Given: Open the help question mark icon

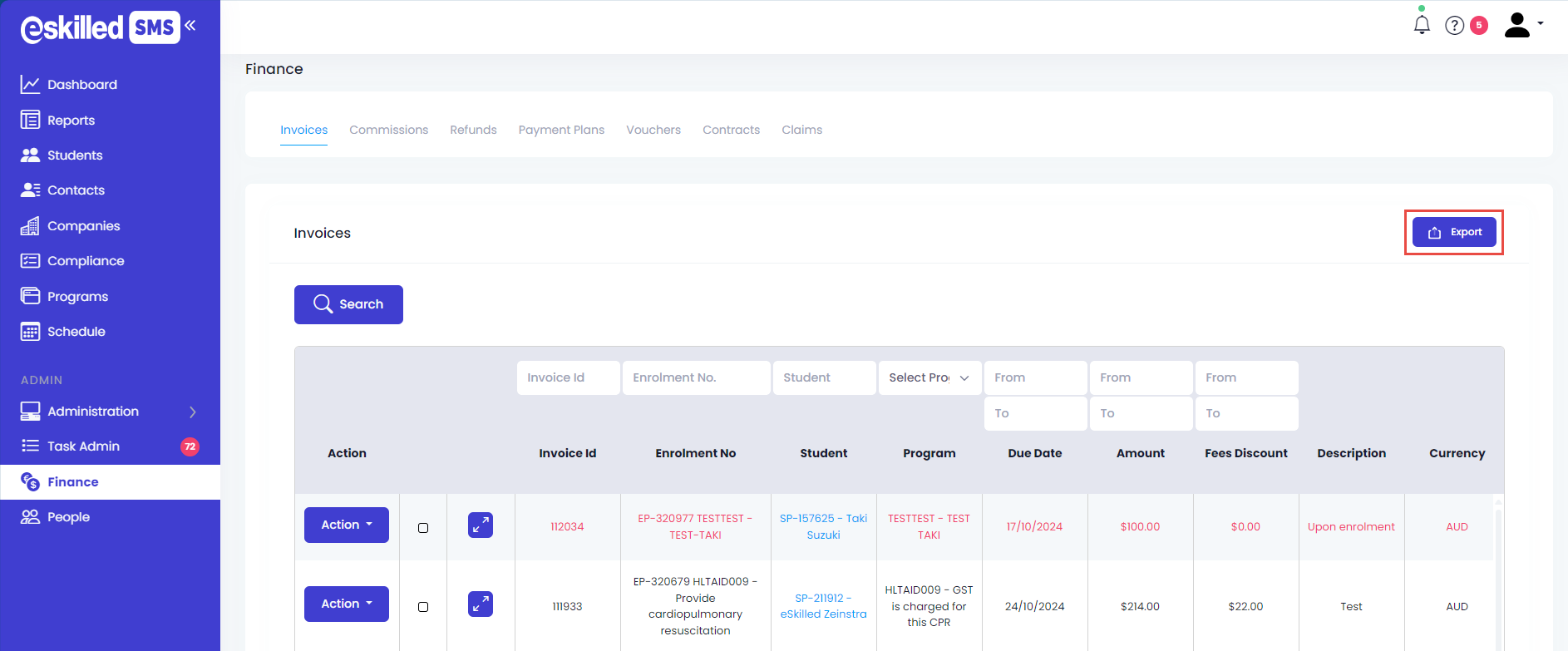Looking at the screenshot, I should coord(1454,26).
